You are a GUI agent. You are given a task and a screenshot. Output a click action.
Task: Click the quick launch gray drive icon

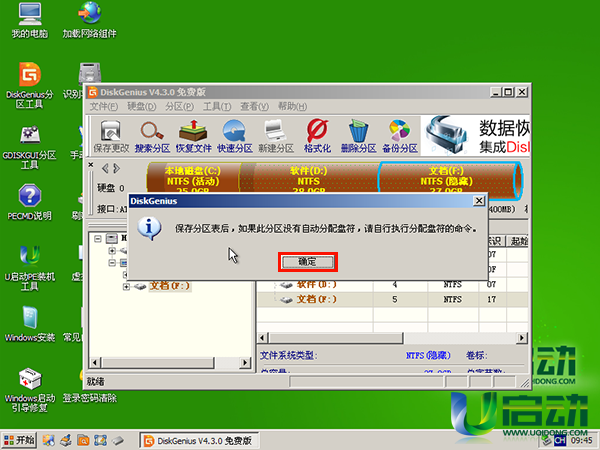[x=117, y=440]
